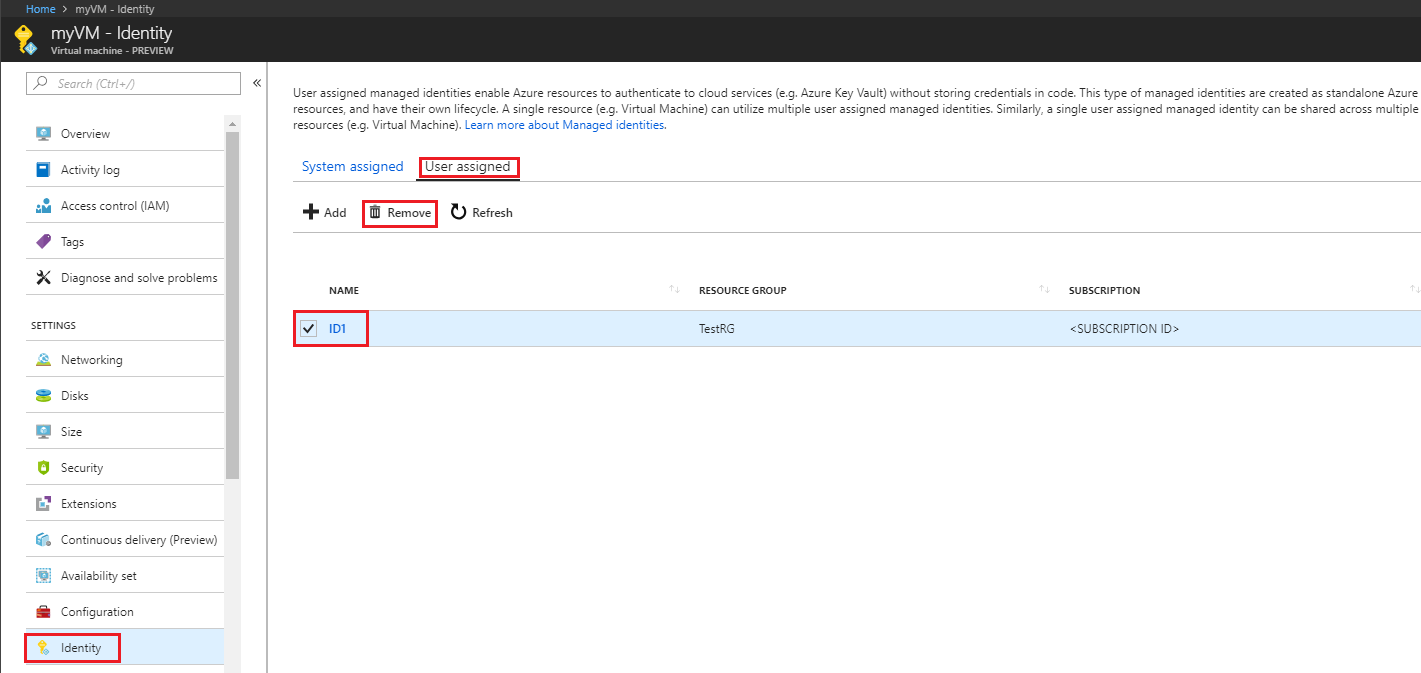Click Refresh button label

click(x=492, y=213)
